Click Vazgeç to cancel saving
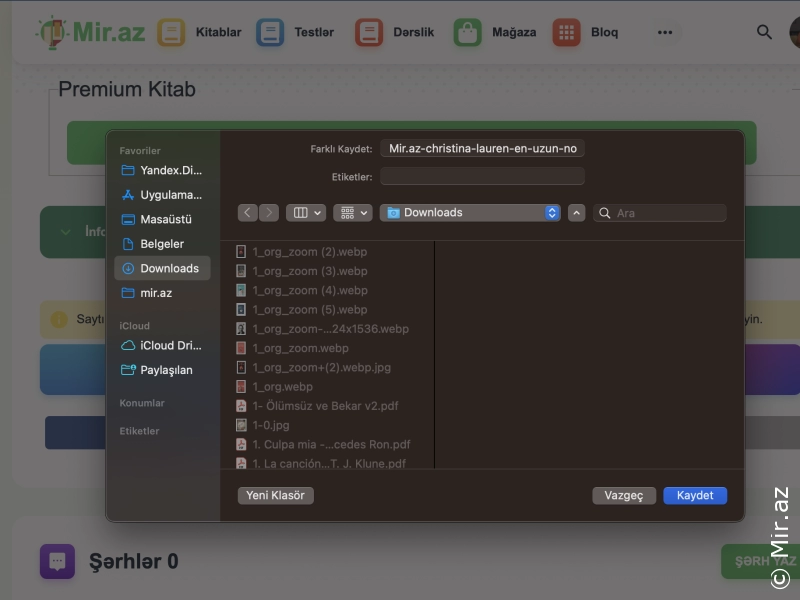The image size is (800, 600). click(x=624, y=496)
